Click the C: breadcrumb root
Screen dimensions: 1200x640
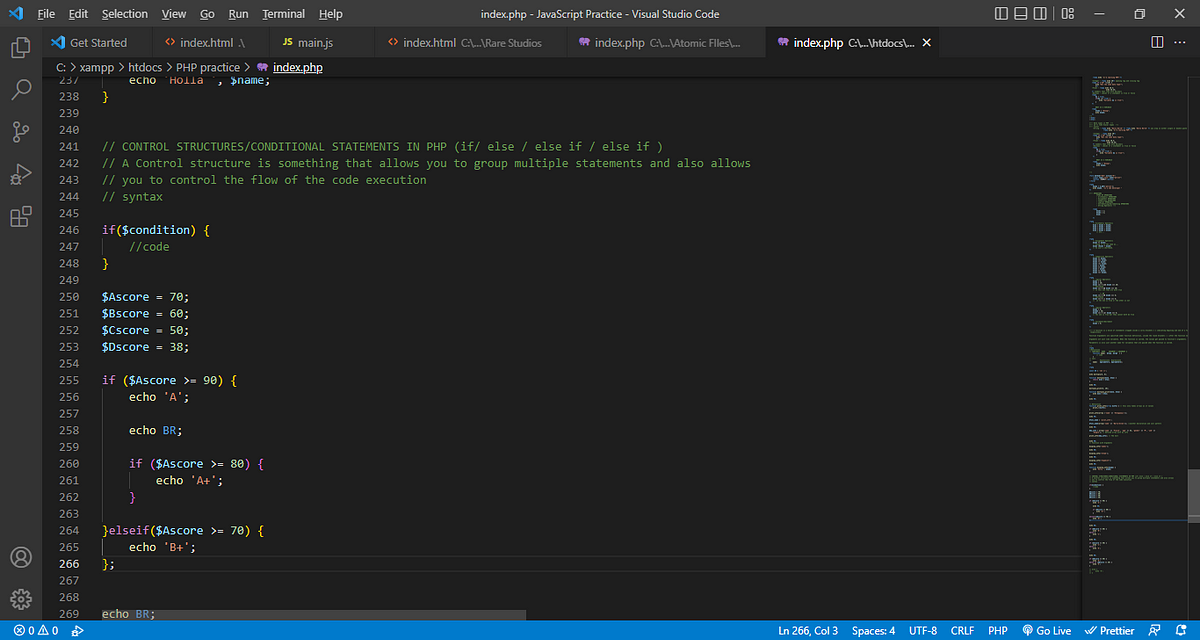pyautogui.click(x=60, y=67)
